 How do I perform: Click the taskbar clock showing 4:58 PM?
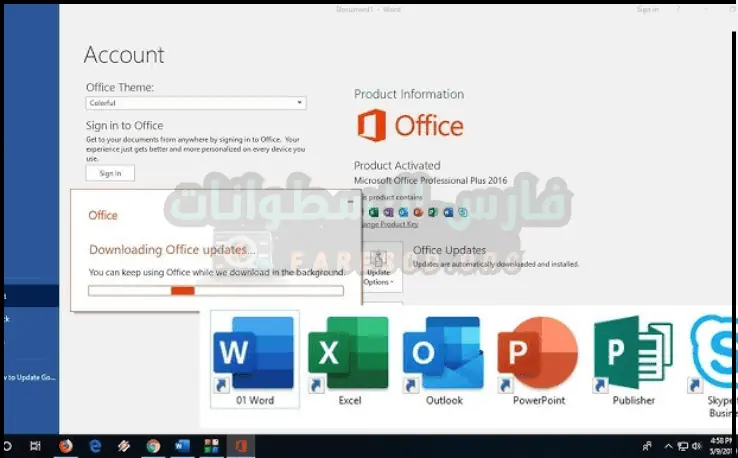[721, 446]
